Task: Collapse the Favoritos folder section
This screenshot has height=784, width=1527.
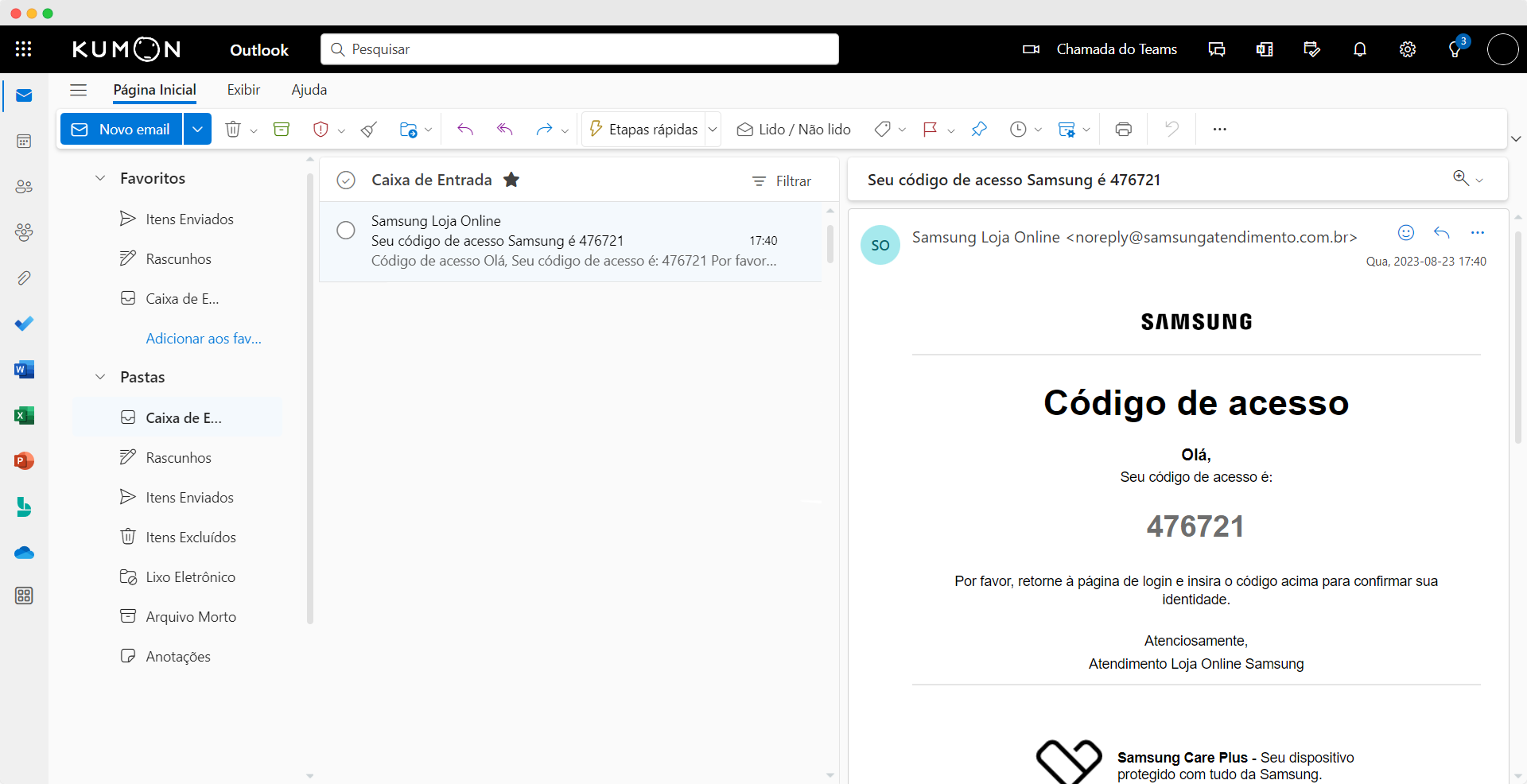Action: coord(100,178)
